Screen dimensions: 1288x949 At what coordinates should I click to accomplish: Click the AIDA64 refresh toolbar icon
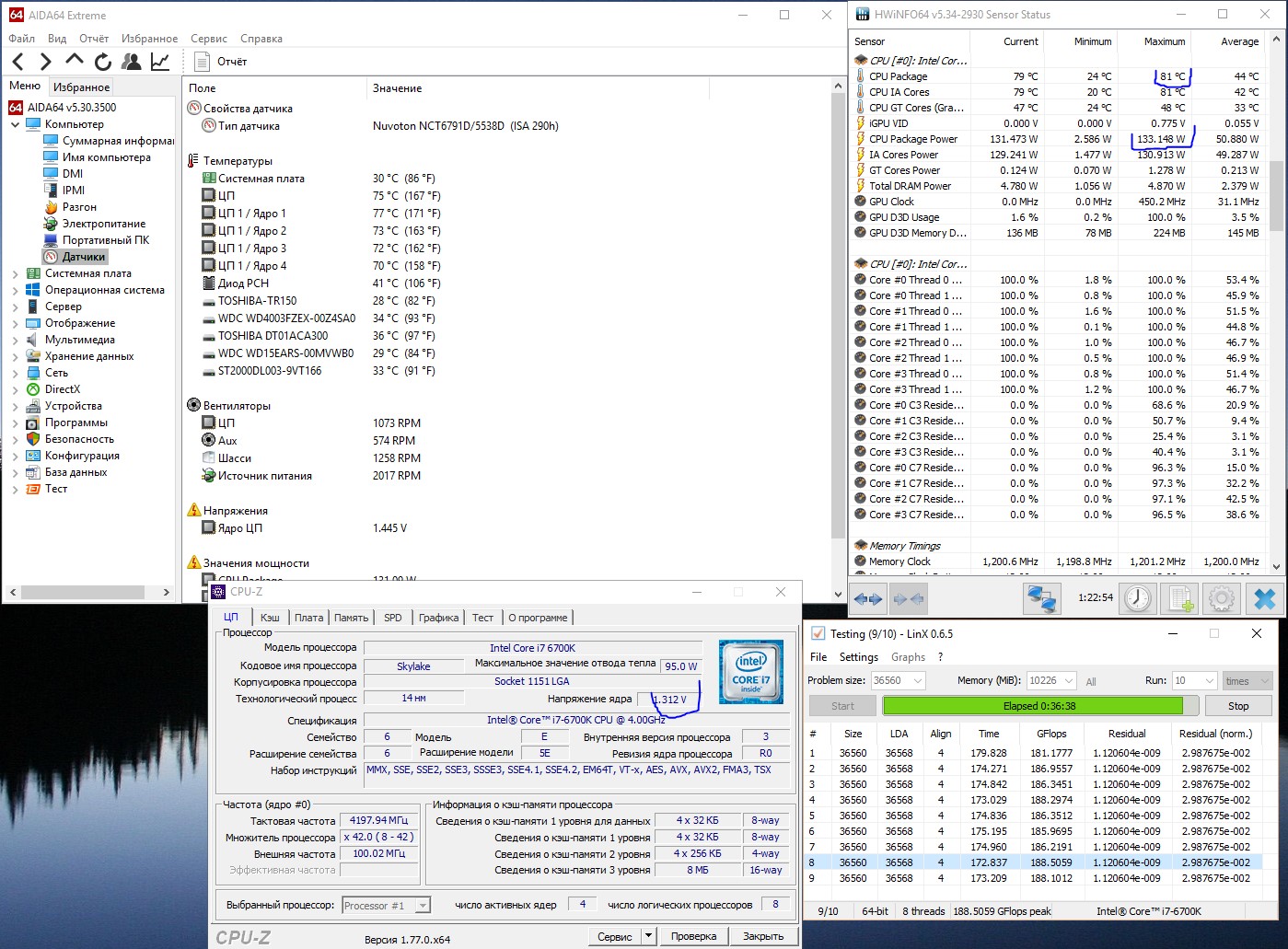103,62
